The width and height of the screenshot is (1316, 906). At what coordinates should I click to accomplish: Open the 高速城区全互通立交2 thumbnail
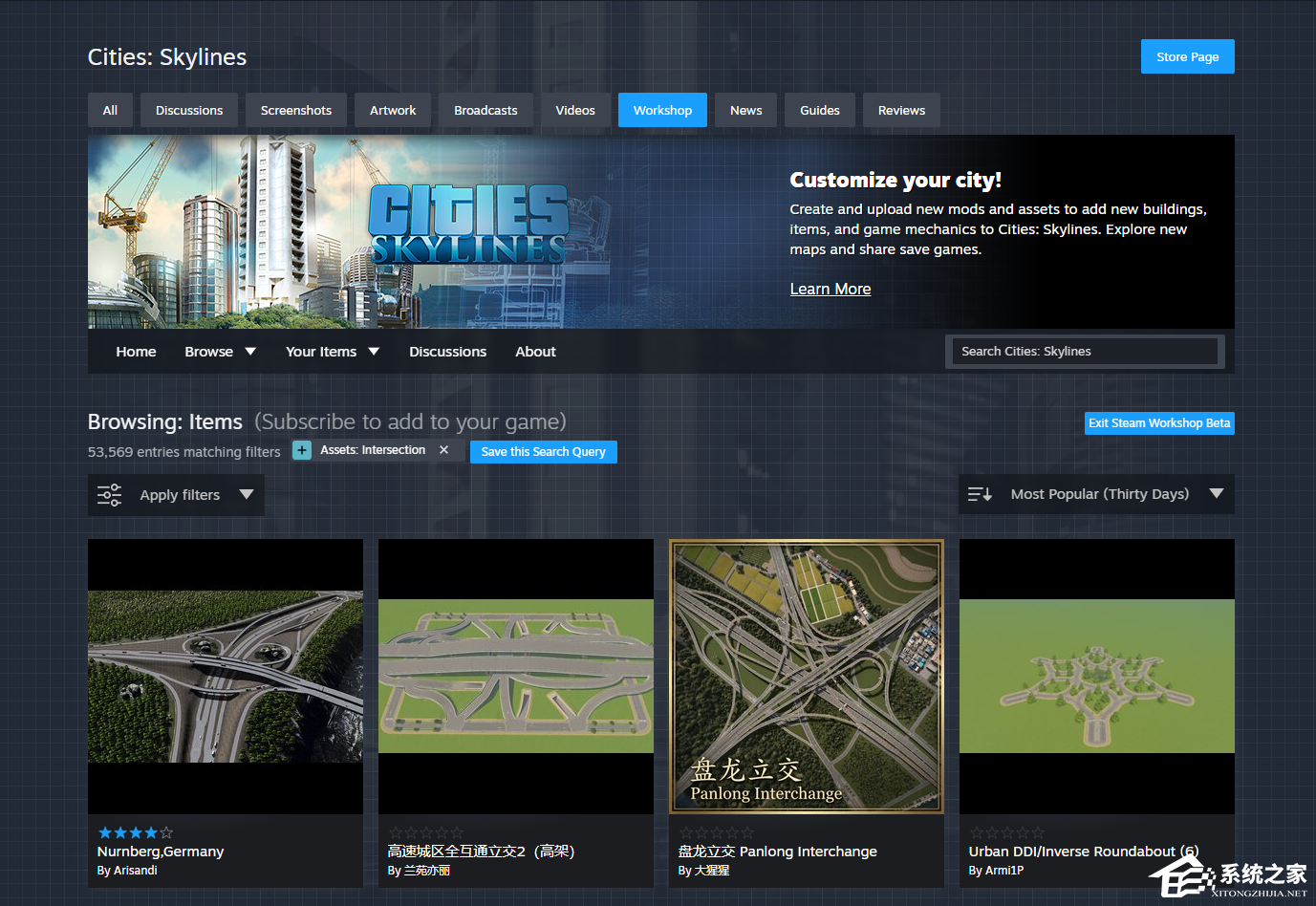(516, 677)
